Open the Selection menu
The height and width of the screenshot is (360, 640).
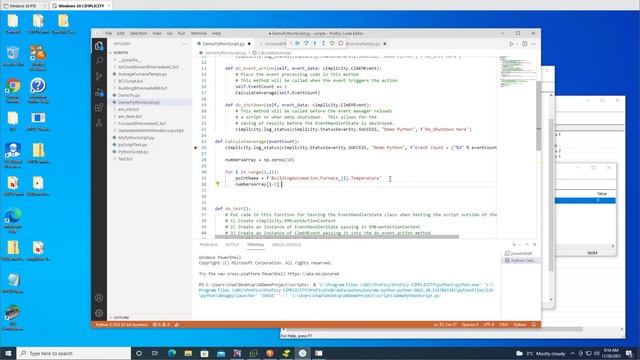[x=138, y=33]
